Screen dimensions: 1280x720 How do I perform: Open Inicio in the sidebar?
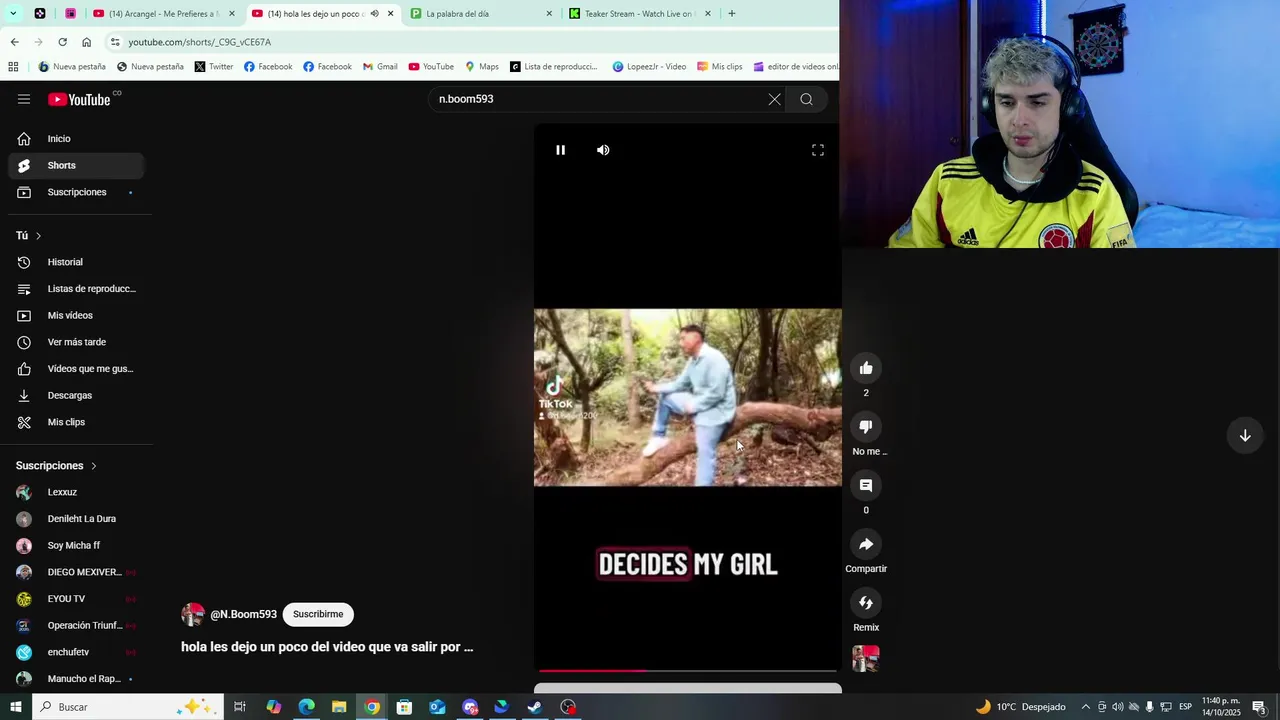point(76,139)
